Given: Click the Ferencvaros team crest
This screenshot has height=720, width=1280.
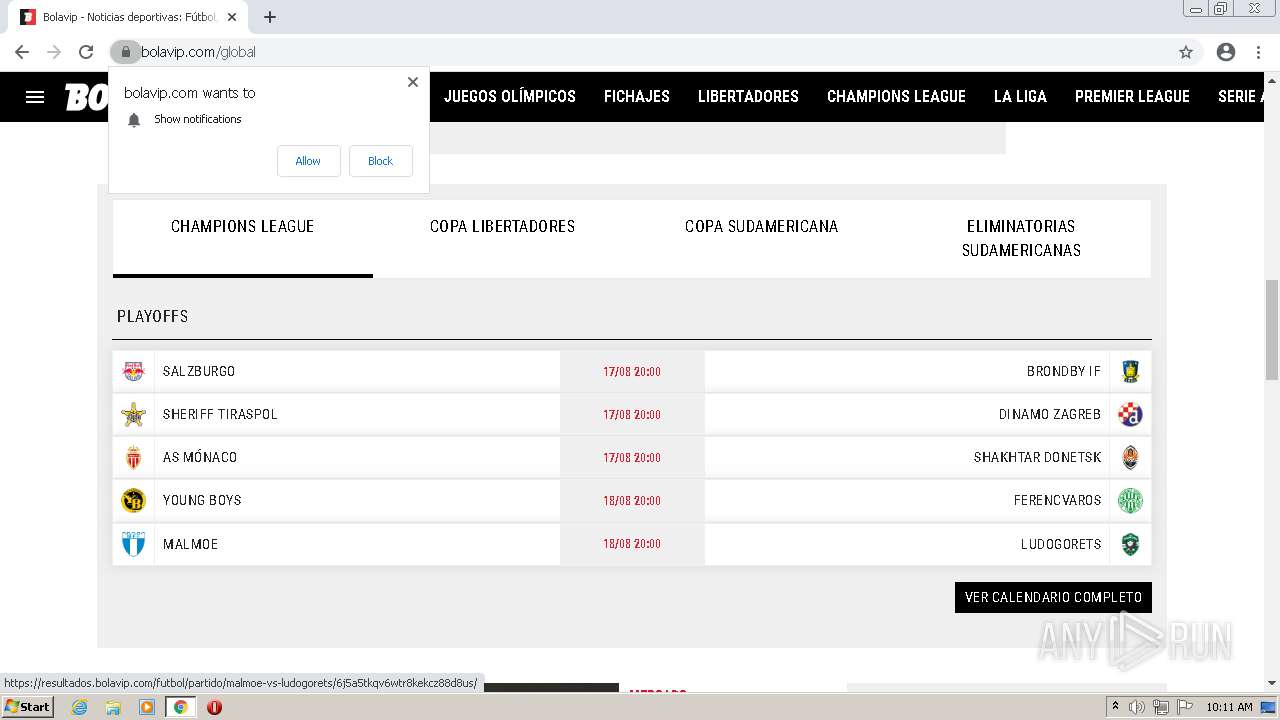Looking at the screenshot, I should (x=1130, y=500).
